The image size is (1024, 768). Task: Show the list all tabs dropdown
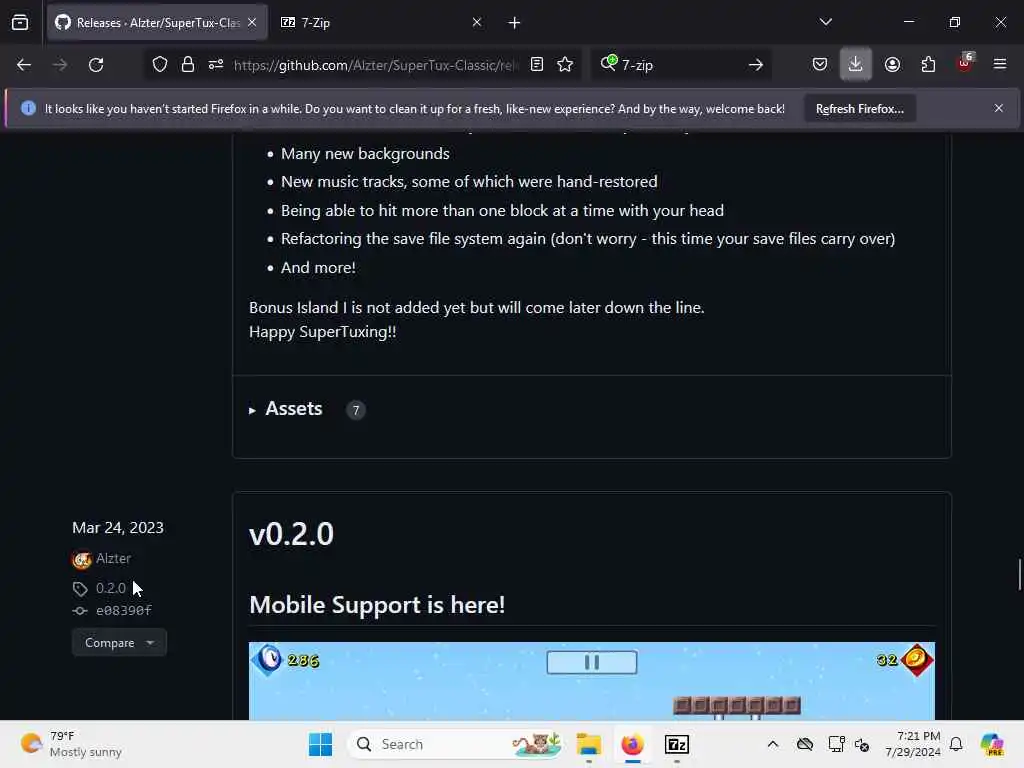pyautogui.click(x=825, y=22)
